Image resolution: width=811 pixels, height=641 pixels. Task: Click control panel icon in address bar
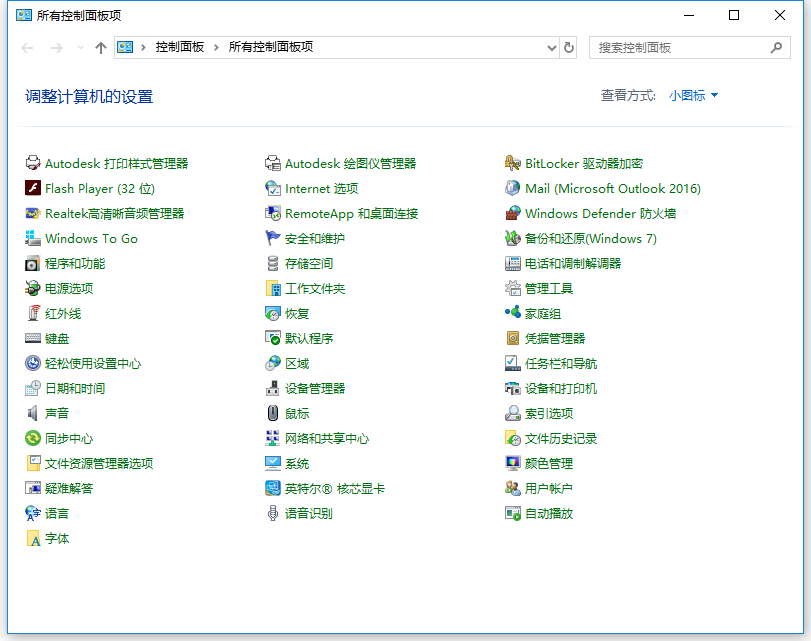[125, 48]
